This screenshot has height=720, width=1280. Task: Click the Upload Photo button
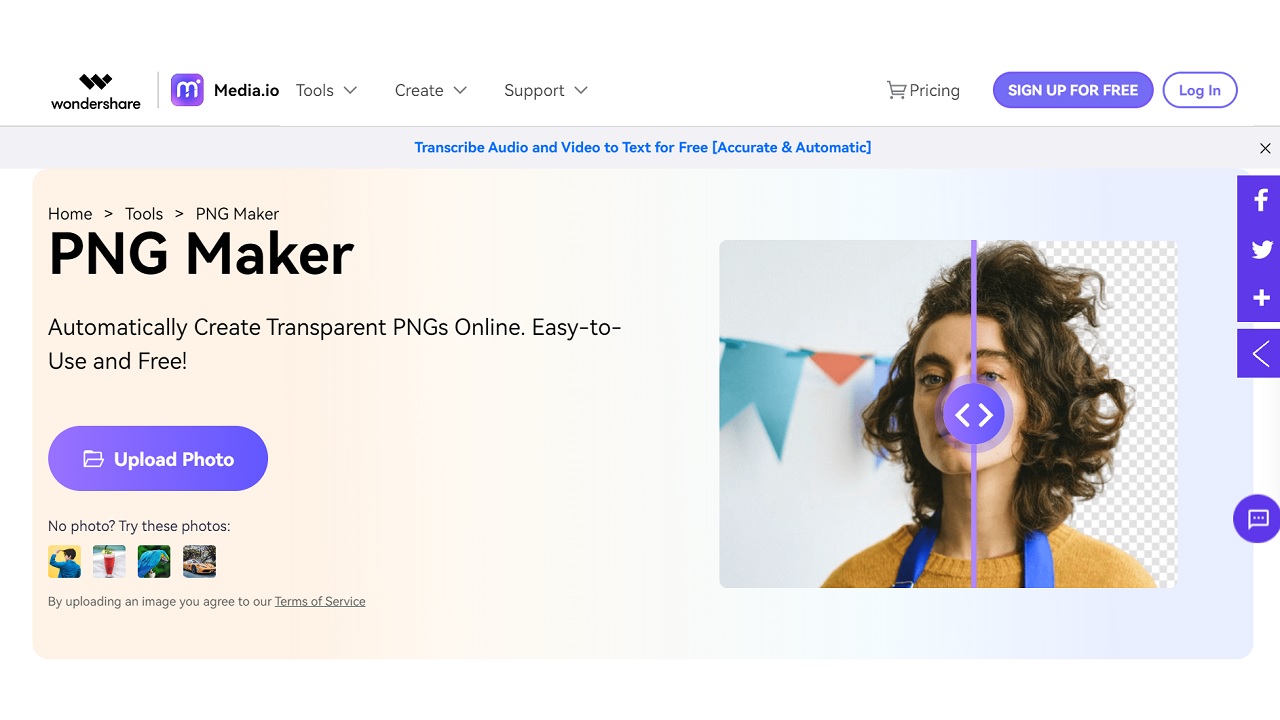tap(158, 459)
